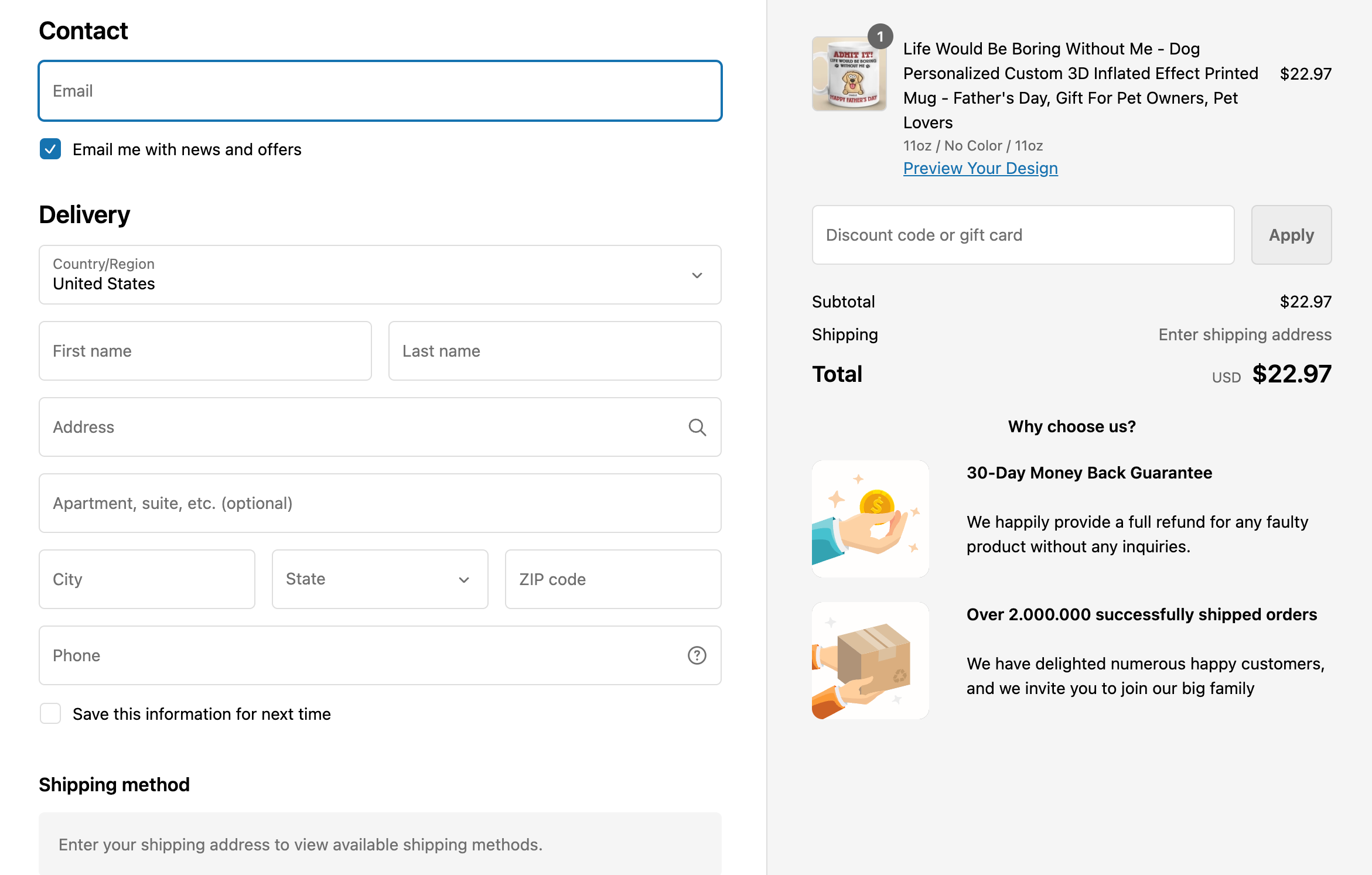Click the City input field

click(x=146, y=579)
